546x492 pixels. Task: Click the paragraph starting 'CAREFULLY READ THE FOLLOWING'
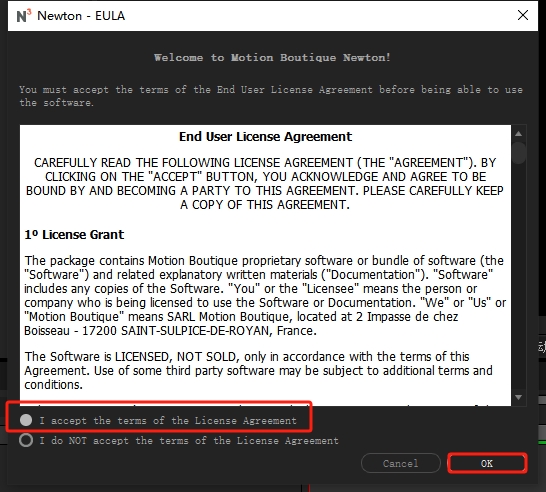tap(265, 183)
